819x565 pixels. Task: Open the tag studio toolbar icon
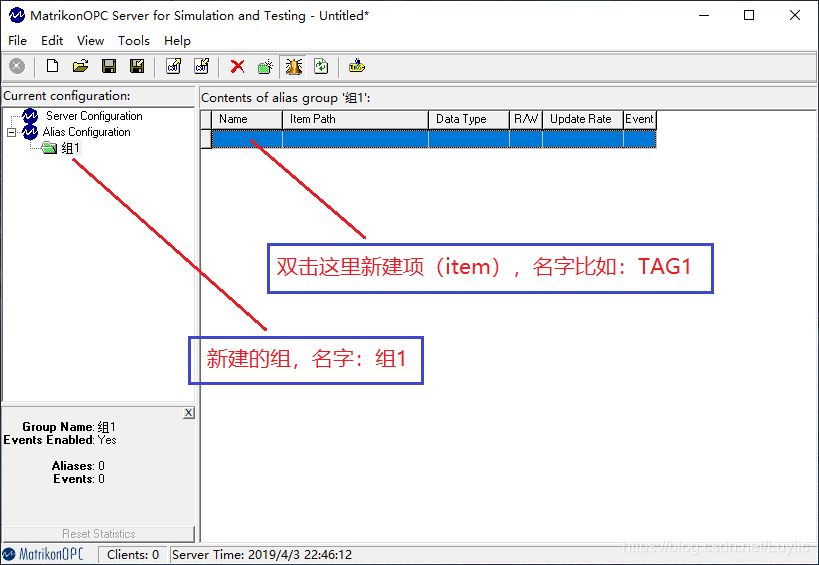click(357, 66)
